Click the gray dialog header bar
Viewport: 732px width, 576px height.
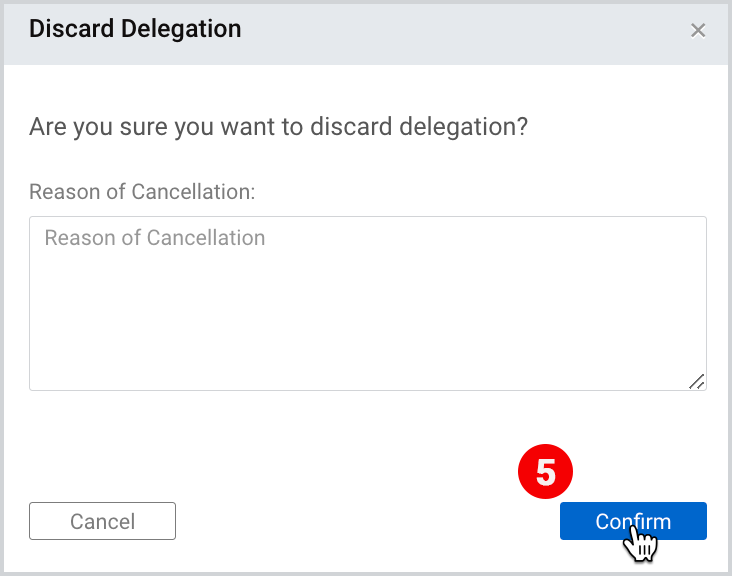(x=366, y=34)
